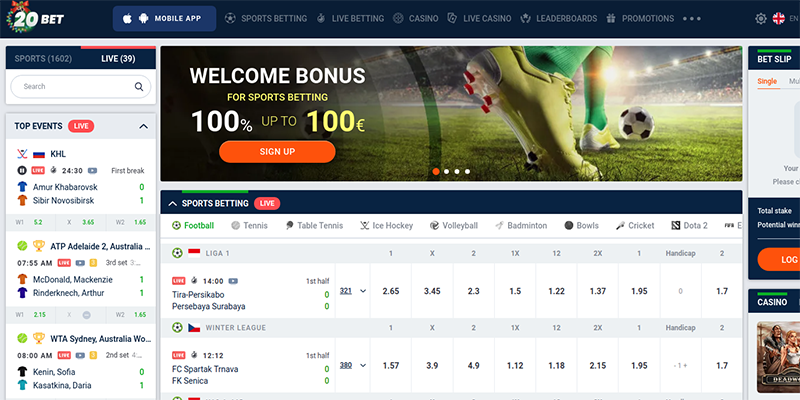Open the three-dots more menu in navbar
This screenshot has height=400, width=800.
tap(691, 19)
